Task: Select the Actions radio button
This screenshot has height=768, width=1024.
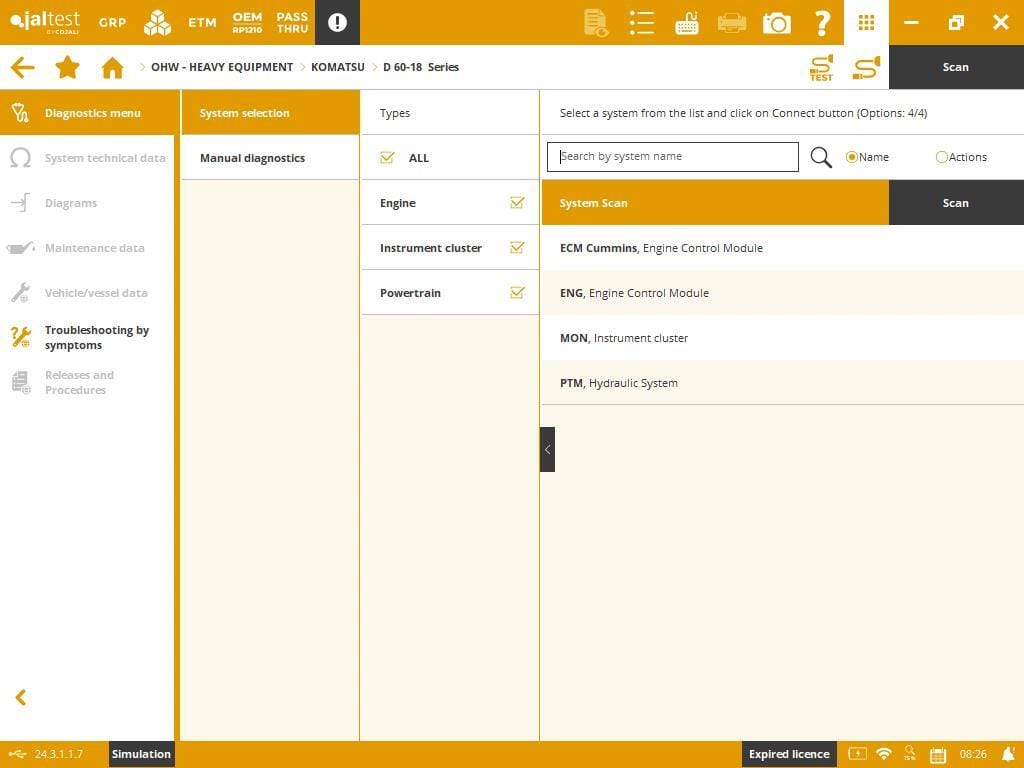Action: 941,157
